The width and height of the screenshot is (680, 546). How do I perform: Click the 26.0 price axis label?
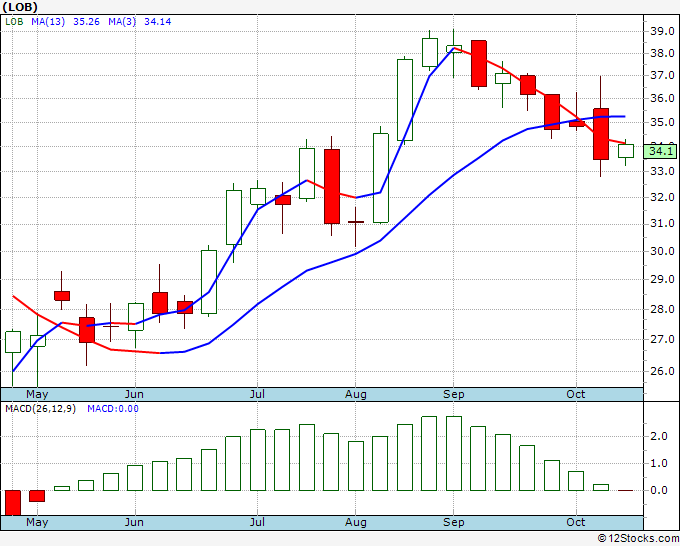[662, 371]
